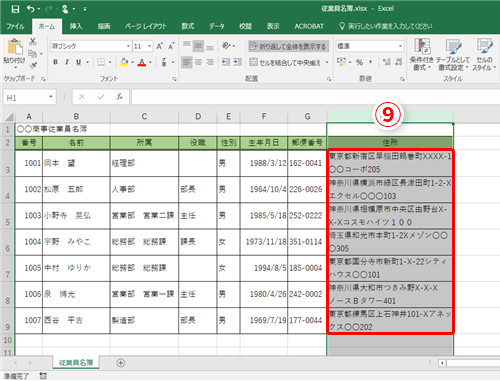Click the Undo arrow icon
500x381 pixels.
[31, 9]
